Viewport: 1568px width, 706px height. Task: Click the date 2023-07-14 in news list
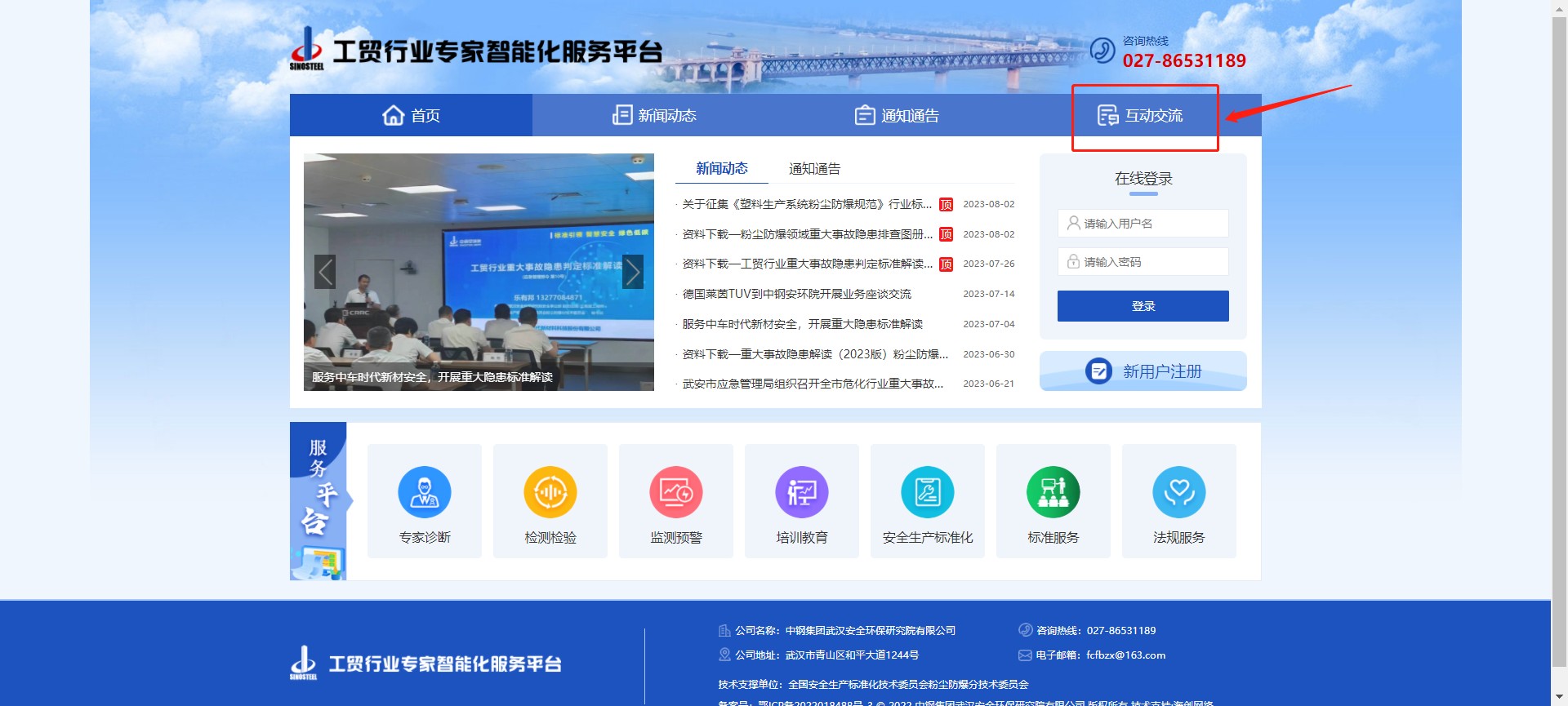point(989,294)
